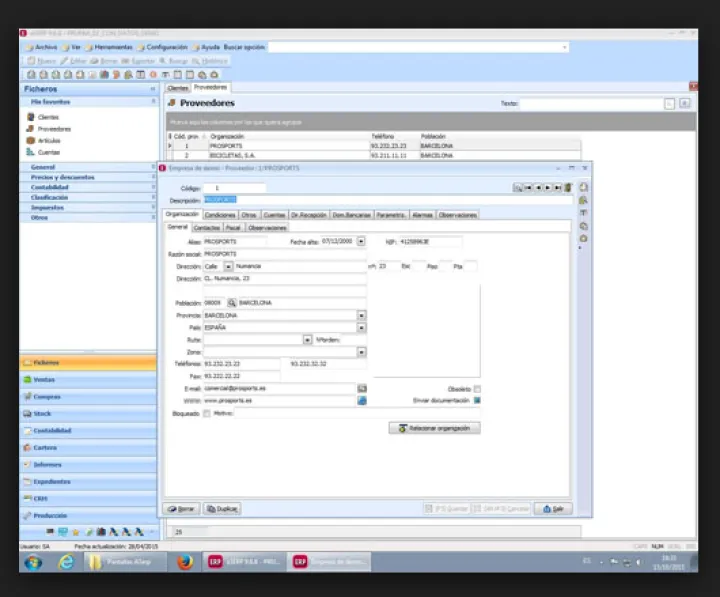Go to first record in supplier dialog

[528, 188]
